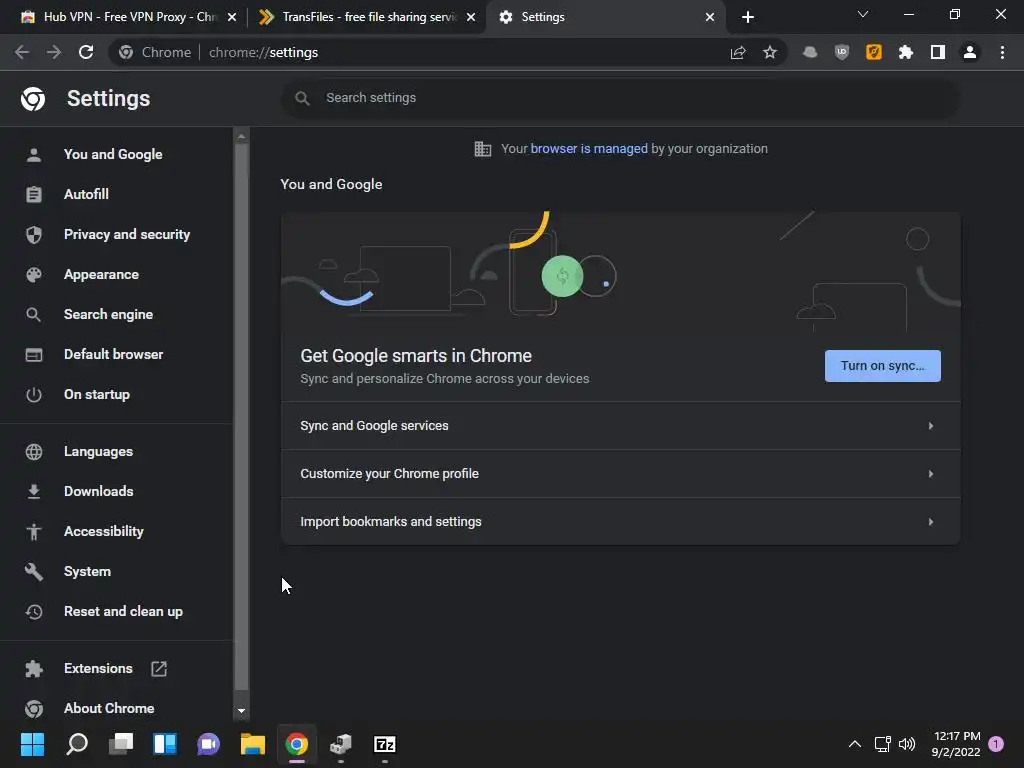
Task: Show hidden system tray icons
Action: [854, 744]
